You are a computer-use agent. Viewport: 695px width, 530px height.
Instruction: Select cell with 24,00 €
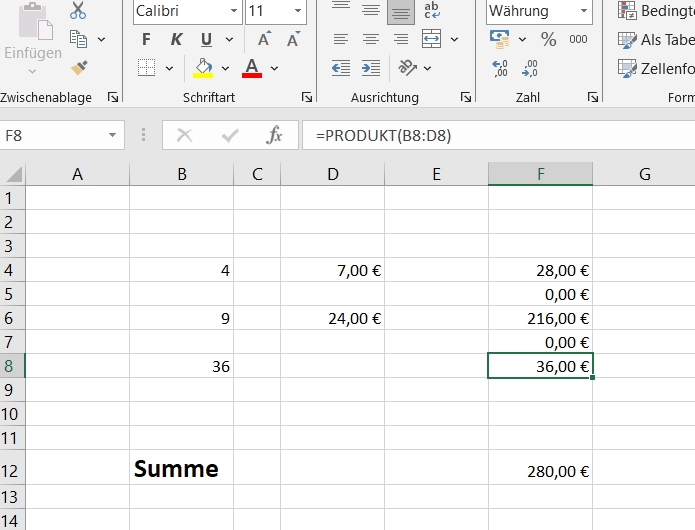pos(332,318)
